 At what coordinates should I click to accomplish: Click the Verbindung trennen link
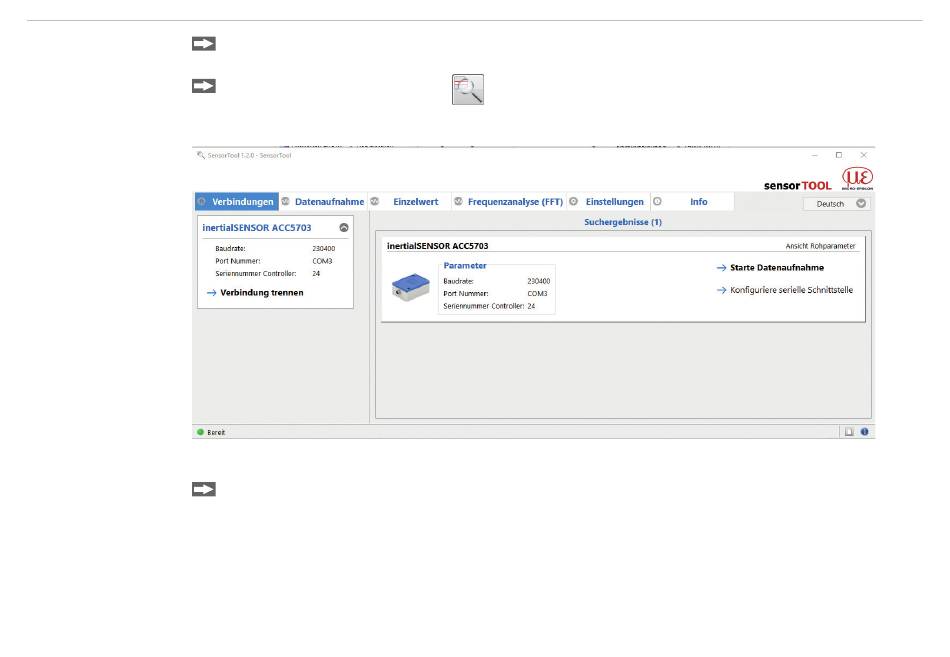click(262, 293)
